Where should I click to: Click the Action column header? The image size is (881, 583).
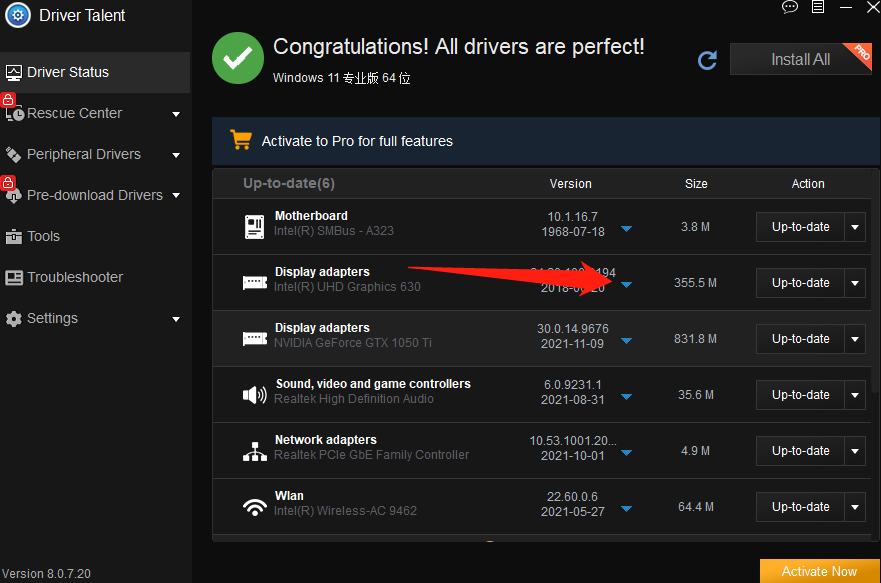pyautogui.click(x=808, y=184)
